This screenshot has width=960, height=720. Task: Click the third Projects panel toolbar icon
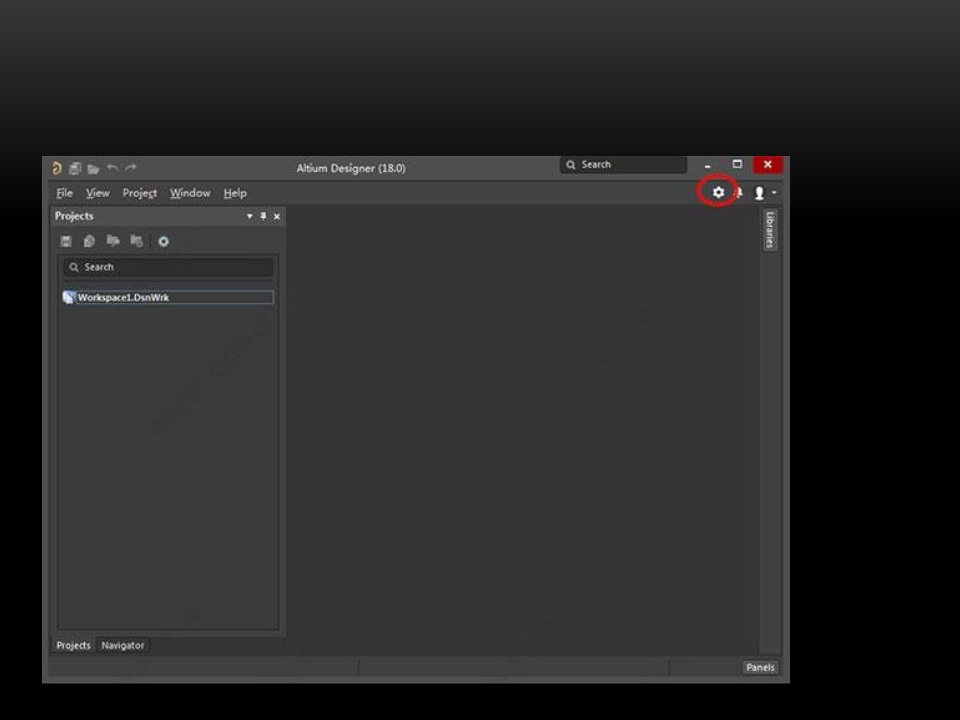tap(113, 241)
